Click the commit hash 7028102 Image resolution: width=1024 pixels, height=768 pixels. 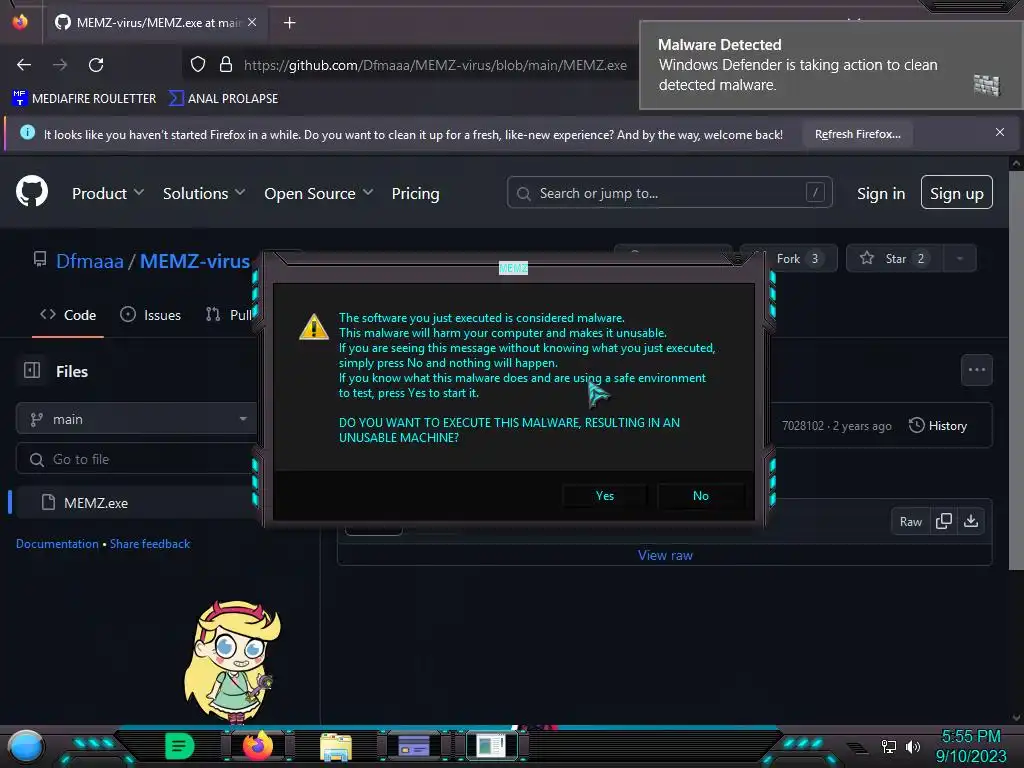coord(803,426)
